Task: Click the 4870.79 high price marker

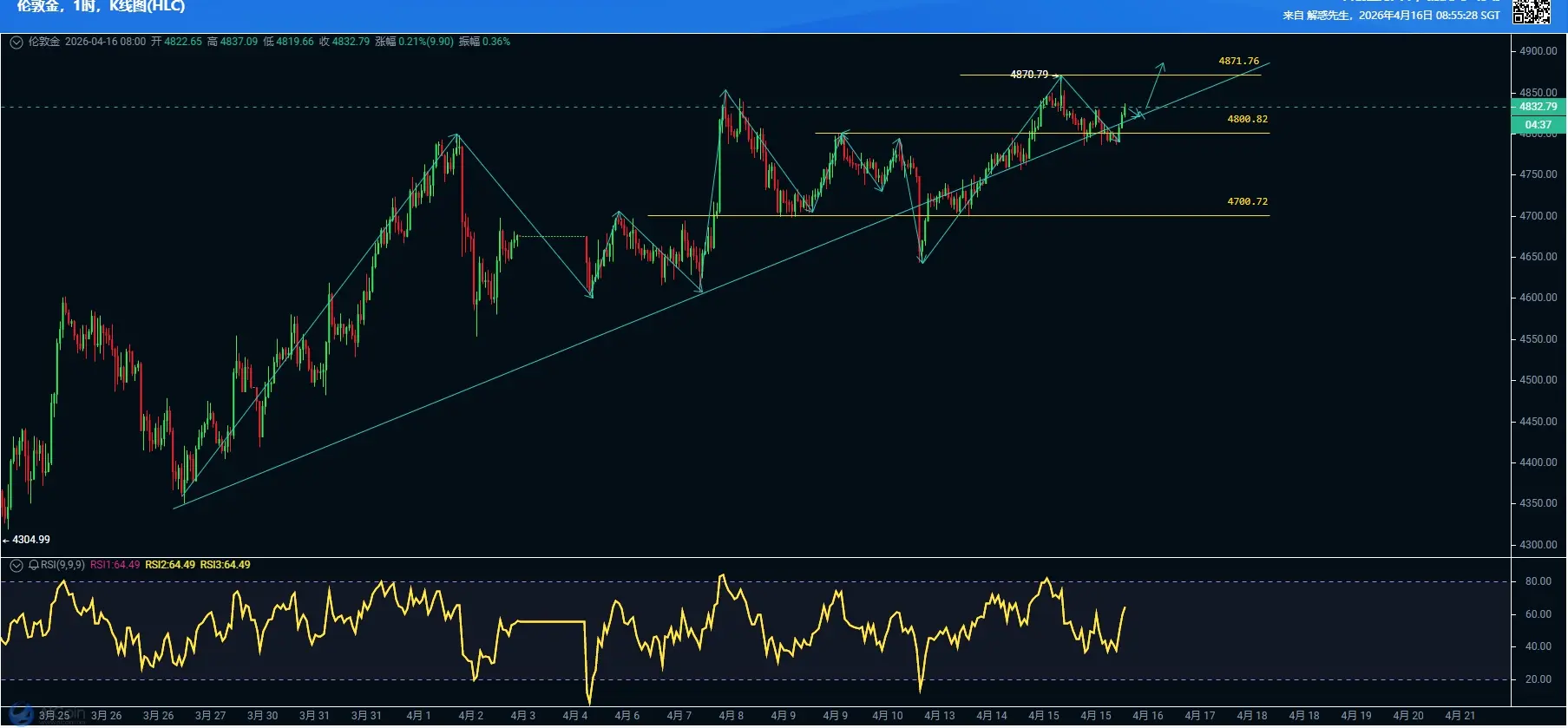Action: pos(1029,75)
